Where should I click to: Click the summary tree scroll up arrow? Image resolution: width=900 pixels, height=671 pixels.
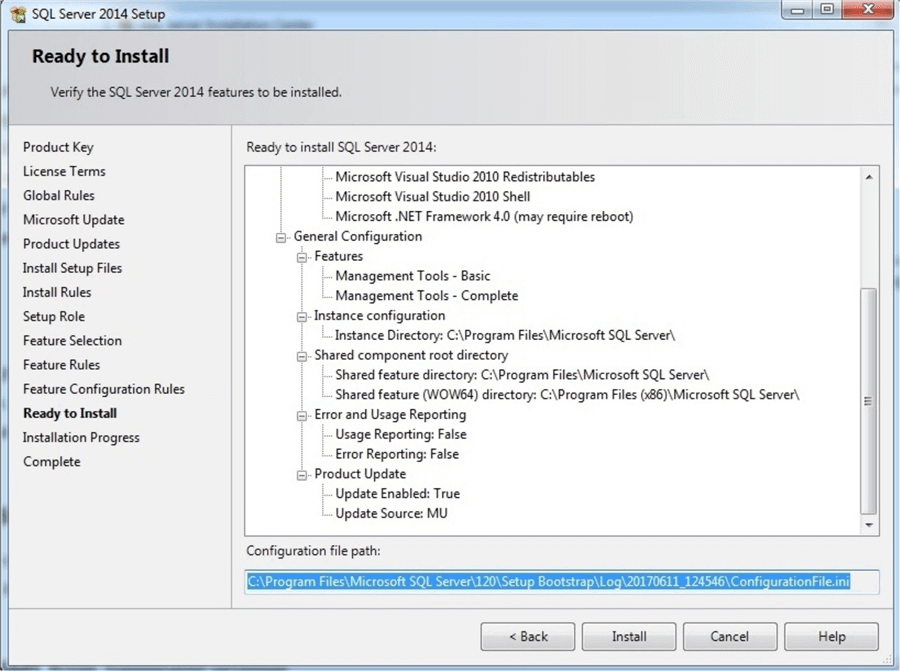pos(869,177)
